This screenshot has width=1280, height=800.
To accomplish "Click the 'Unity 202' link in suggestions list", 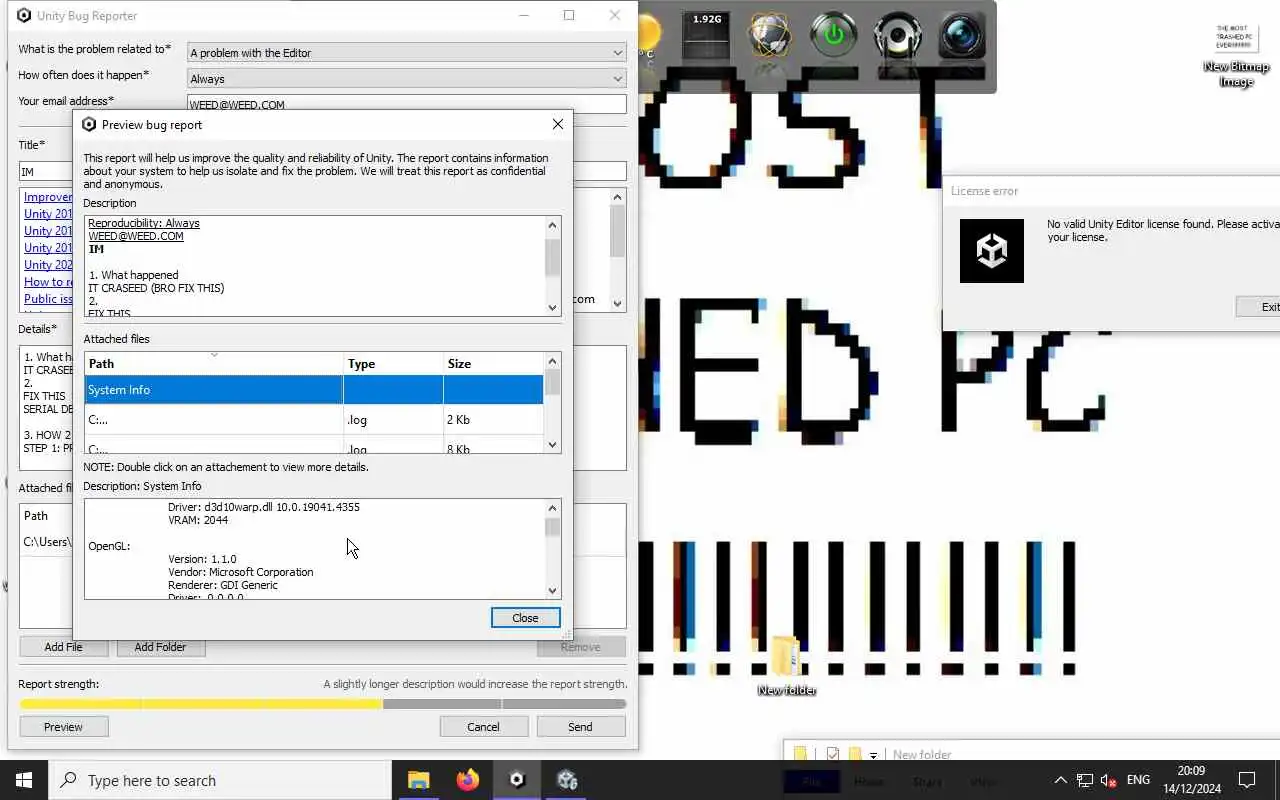I will point(48,265).
